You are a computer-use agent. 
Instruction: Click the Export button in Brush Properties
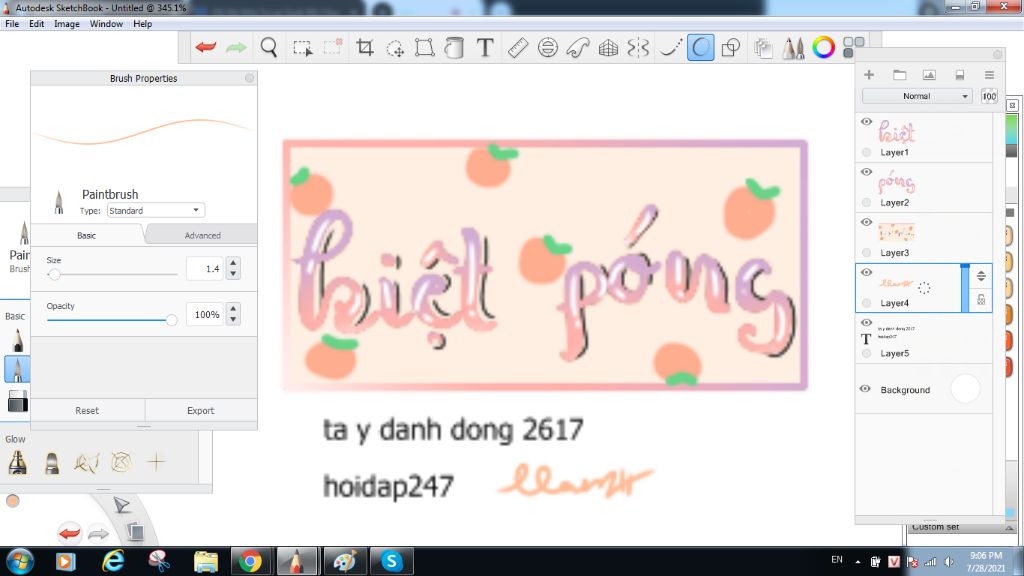tap(200, 410)
